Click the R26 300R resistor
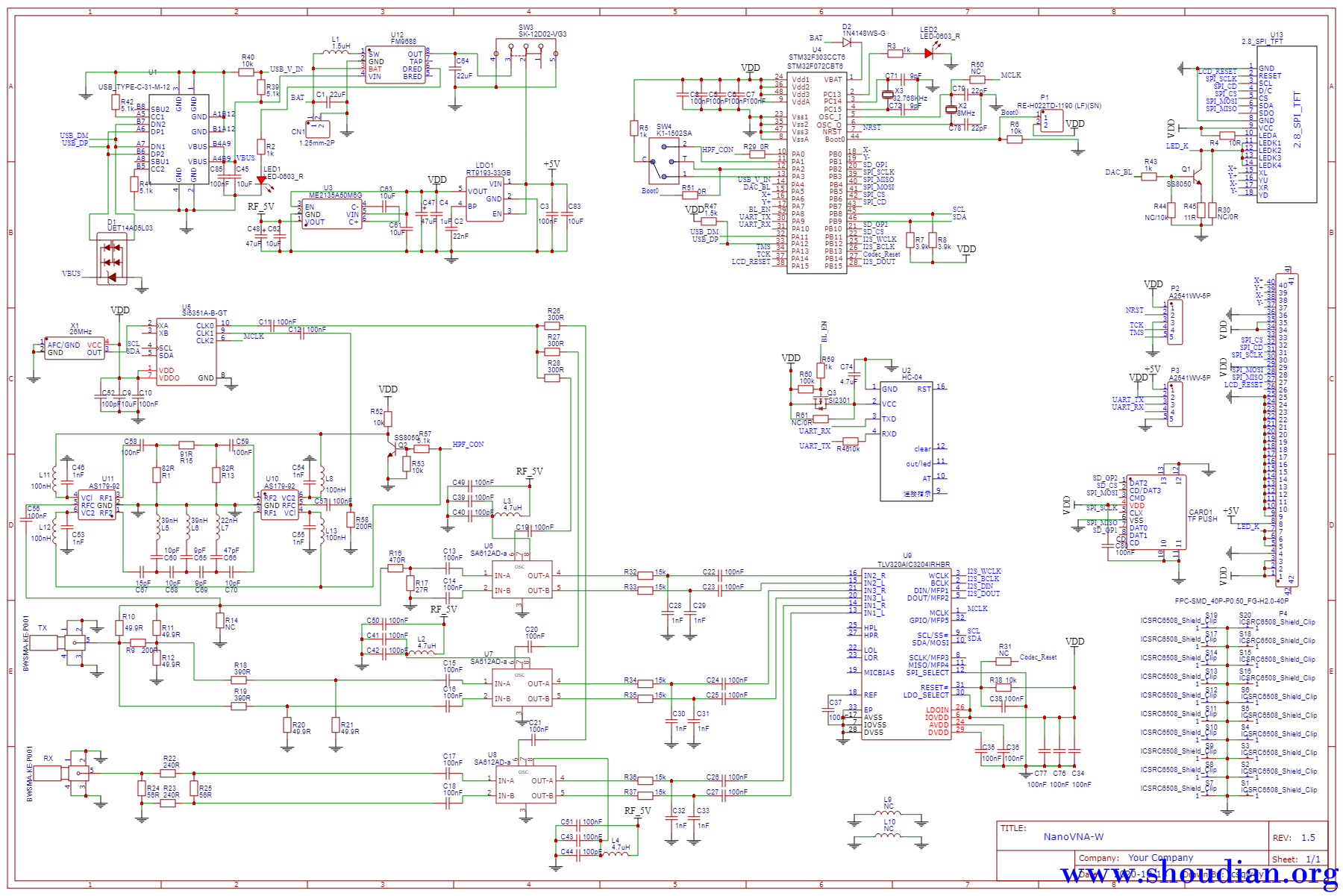 (552, 326)
